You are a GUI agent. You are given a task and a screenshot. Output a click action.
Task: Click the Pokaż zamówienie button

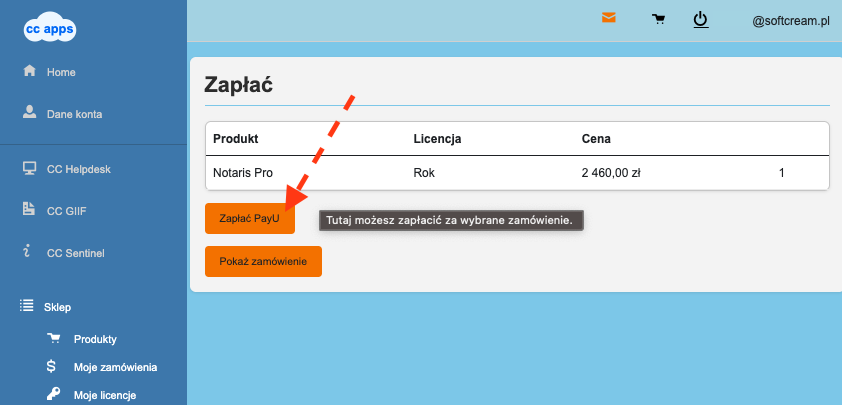click(x=263, y=261)
